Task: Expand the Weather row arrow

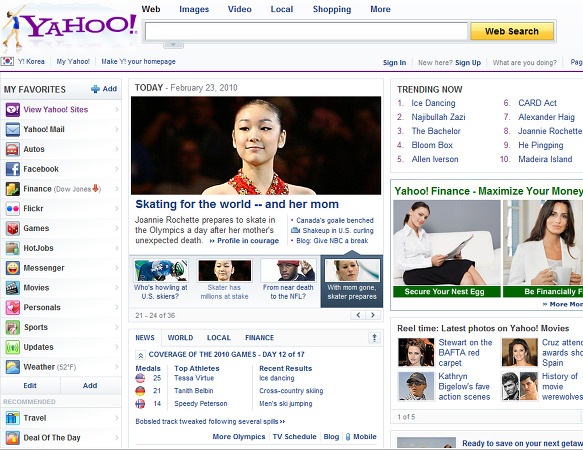Action: pos(117,367)
